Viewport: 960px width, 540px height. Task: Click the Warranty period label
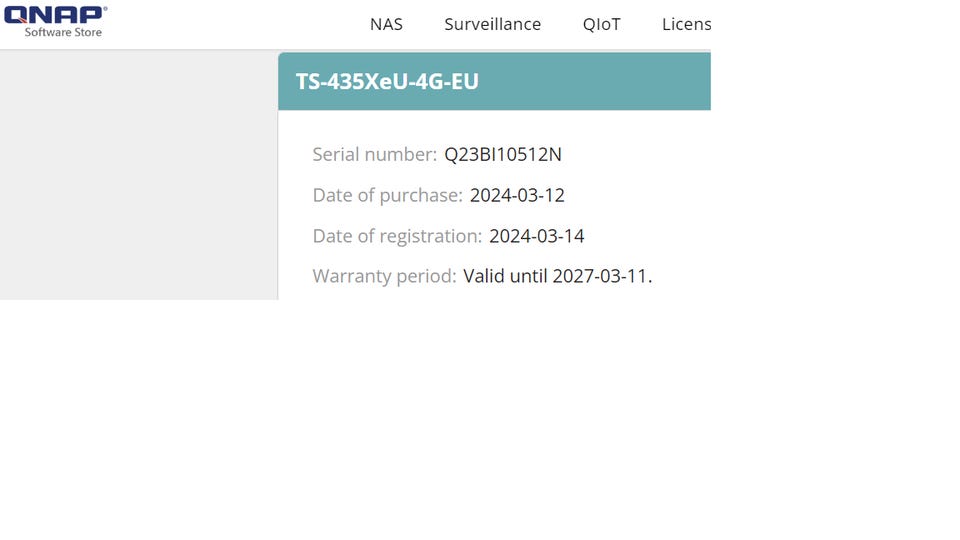click(384, 276)
